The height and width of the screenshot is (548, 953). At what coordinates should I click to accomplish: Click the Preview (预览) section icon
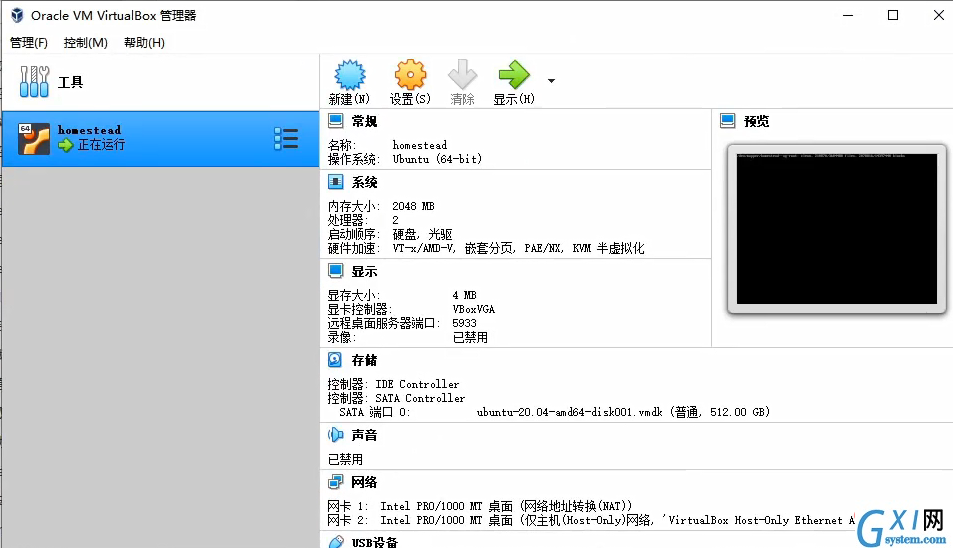coord(728,121)
